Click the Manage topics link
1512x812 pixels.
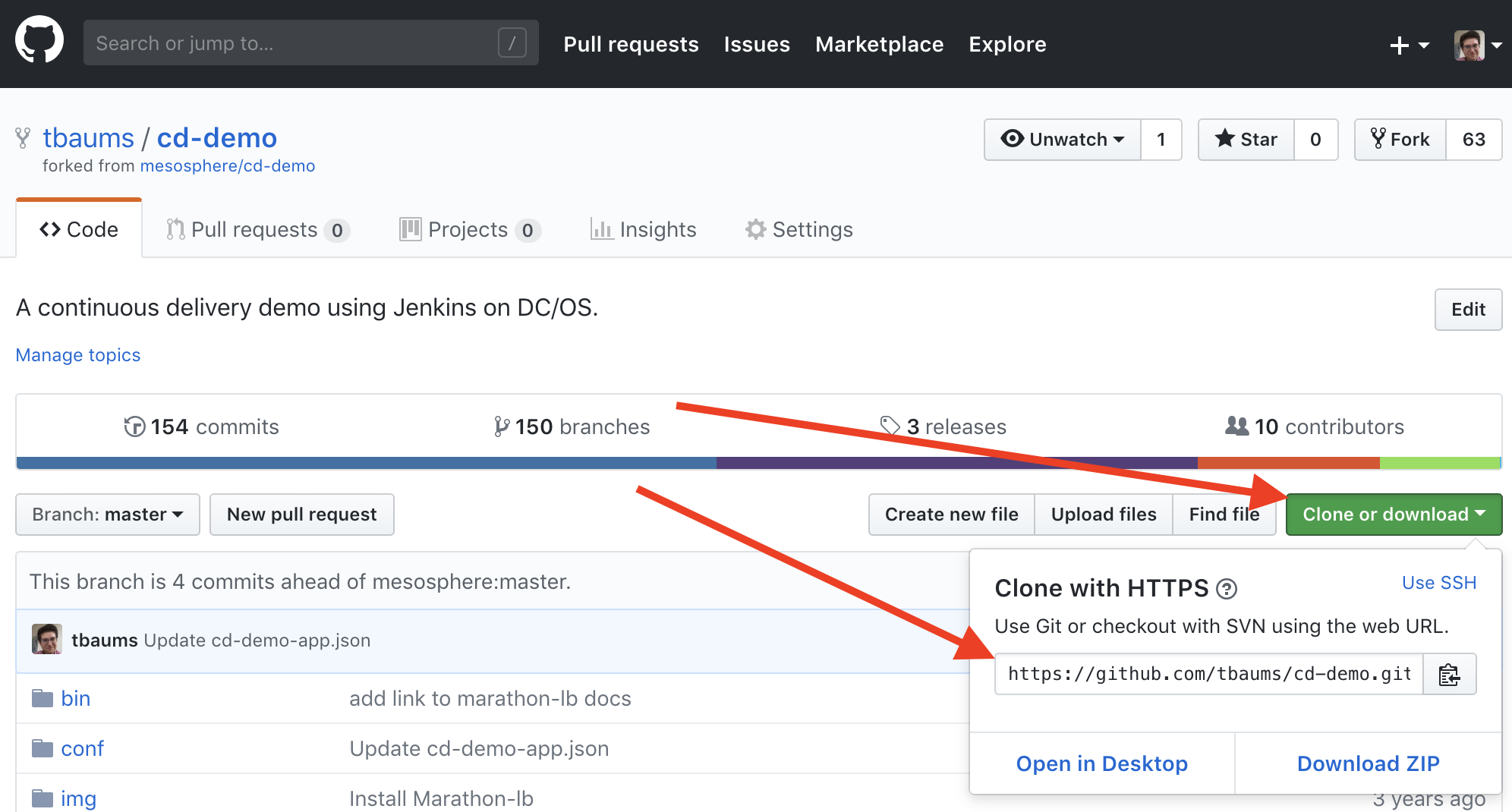77,355
